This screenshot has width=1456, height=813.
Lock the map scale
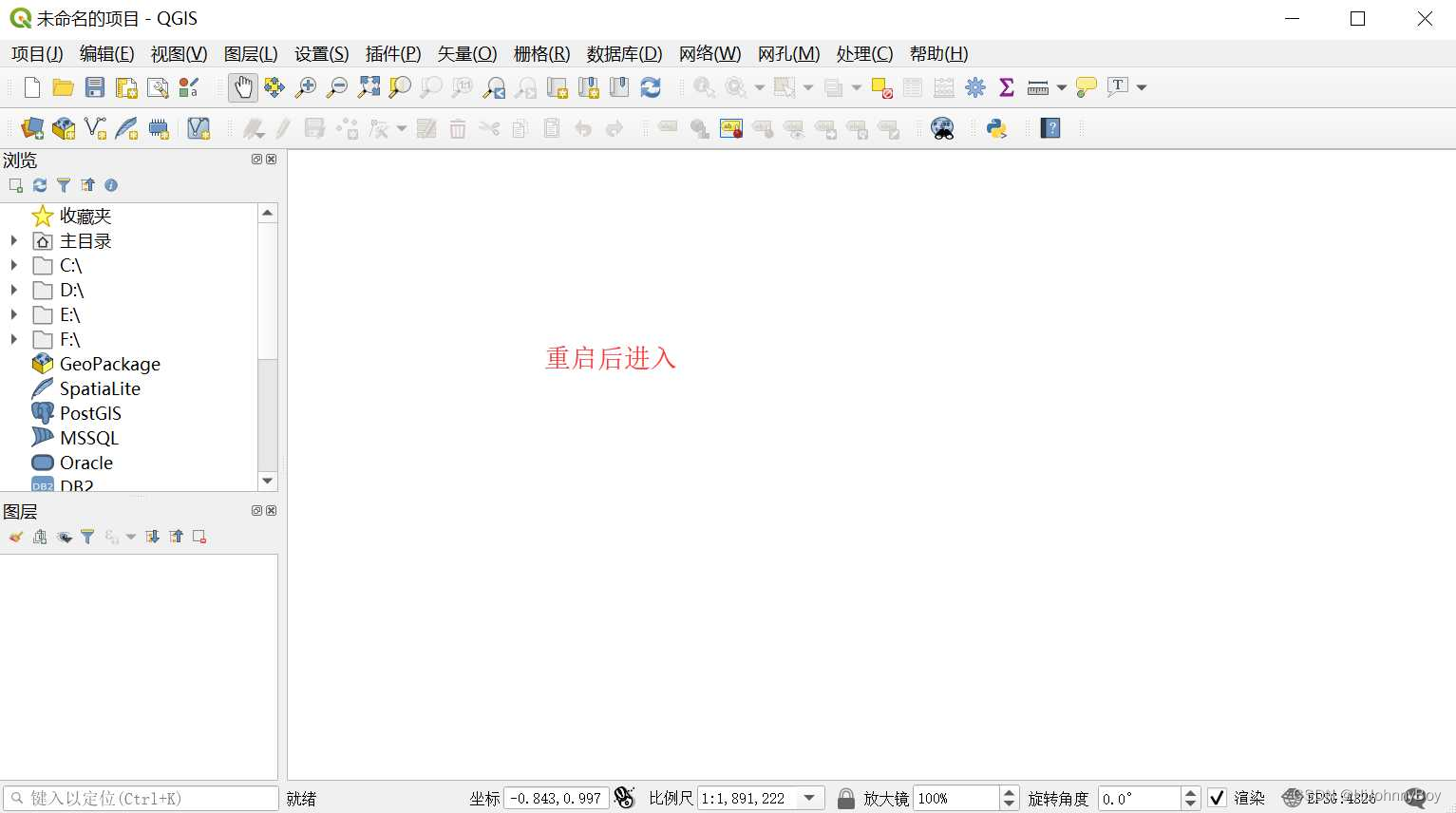click(844, 798)
